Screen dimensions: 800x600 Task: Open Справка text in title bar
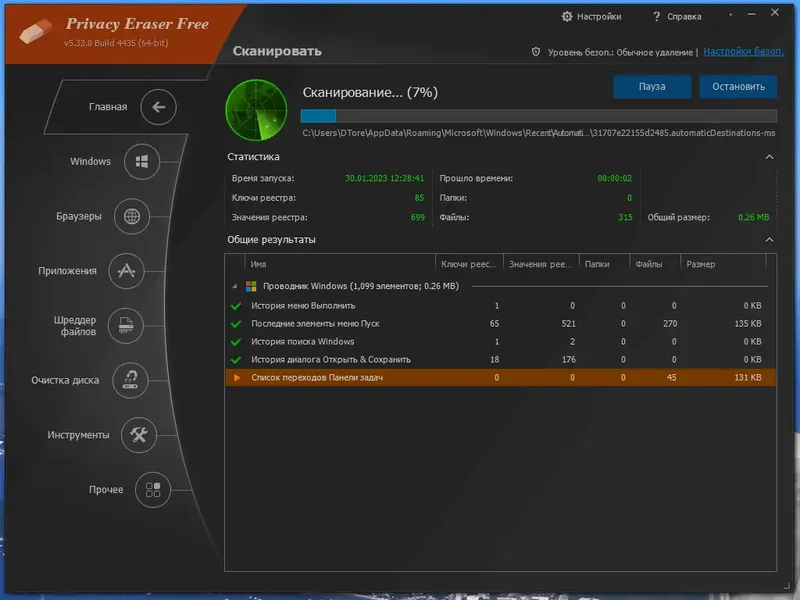(x=684, y=16)
